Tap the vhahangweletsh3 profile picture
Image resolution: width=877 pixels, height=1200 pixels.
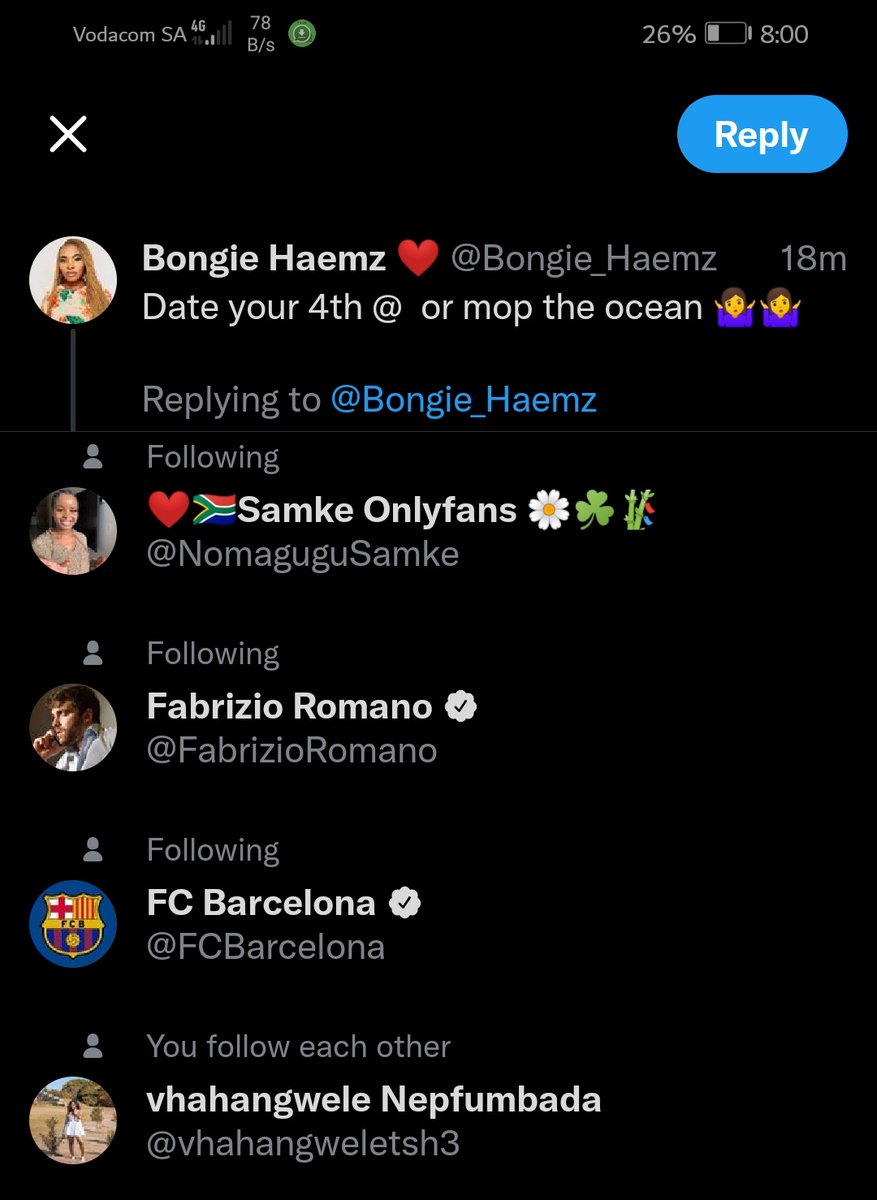73,1120
